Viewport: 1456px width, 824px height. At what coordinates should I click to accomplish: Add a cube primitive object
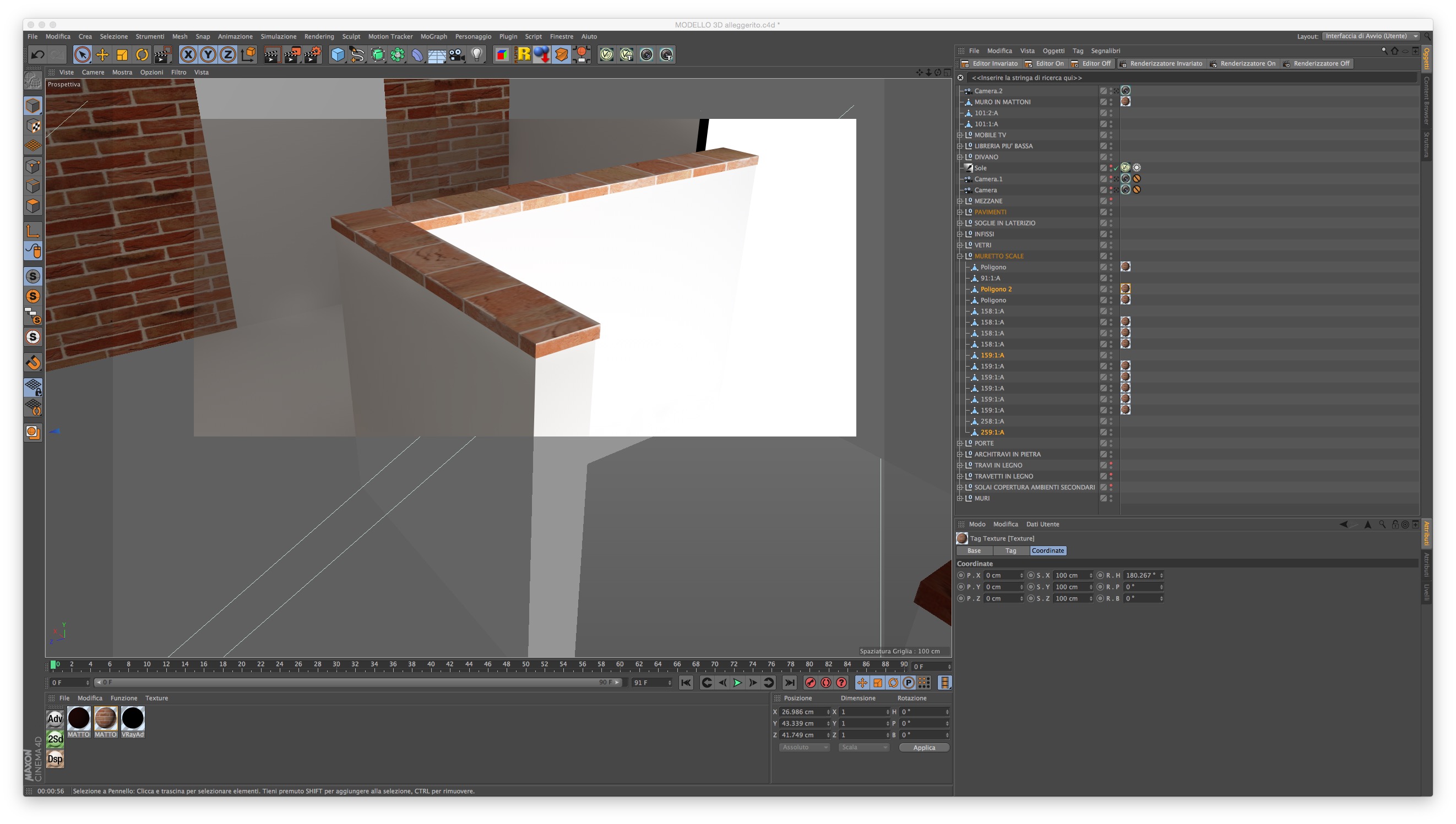(x=338, y=55)
